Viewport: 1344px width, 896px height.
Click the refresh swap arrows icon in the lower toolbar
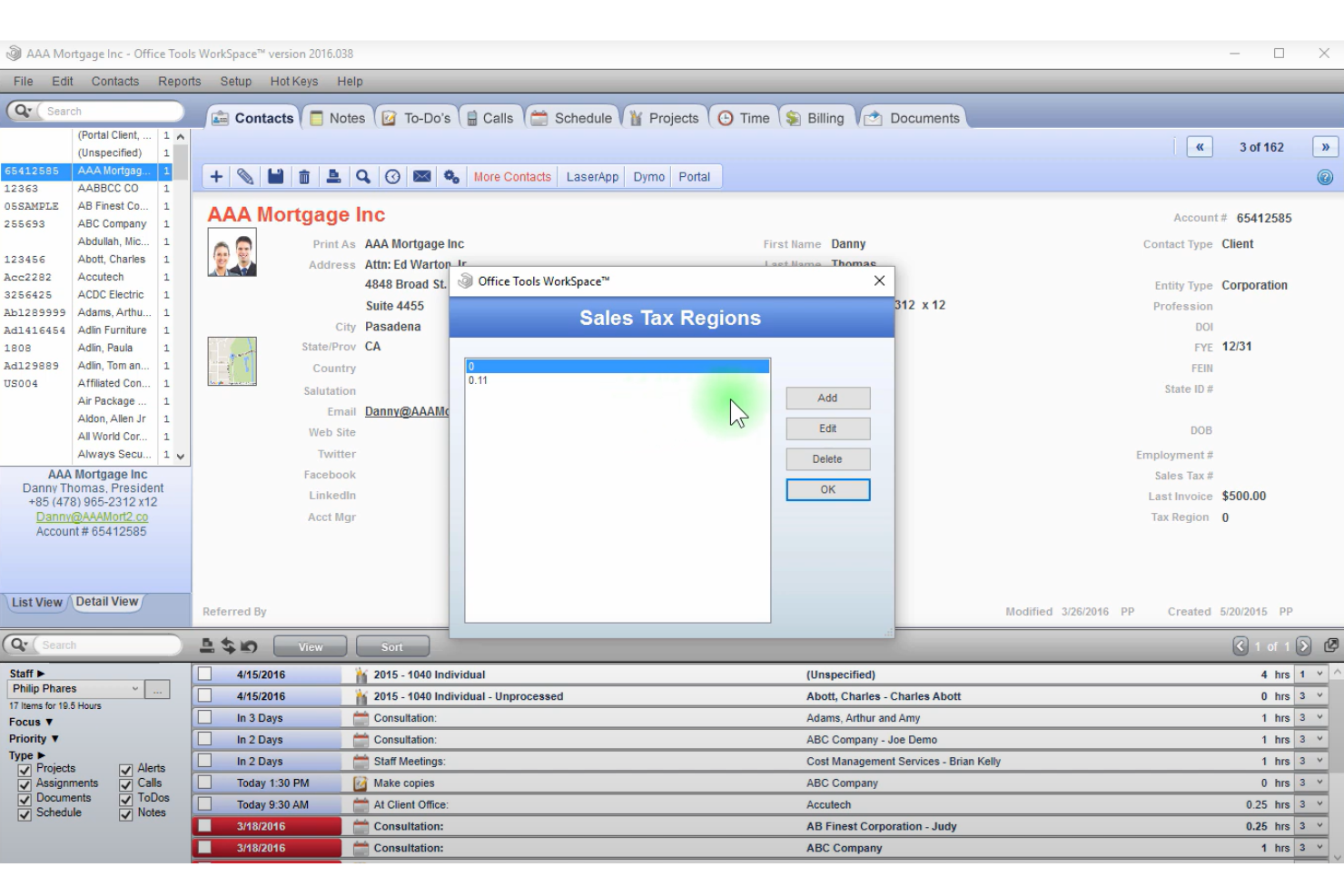228,645
